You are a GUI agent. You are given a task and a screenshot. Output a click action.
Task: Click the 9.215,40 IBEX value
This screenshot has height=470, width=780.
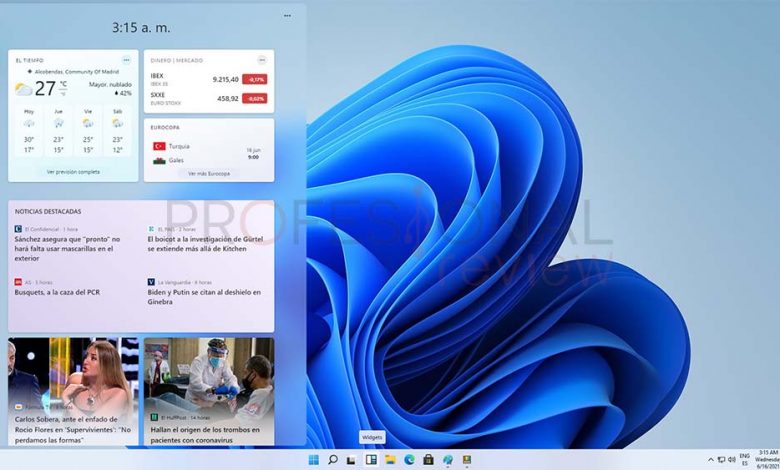pos(225,79)
